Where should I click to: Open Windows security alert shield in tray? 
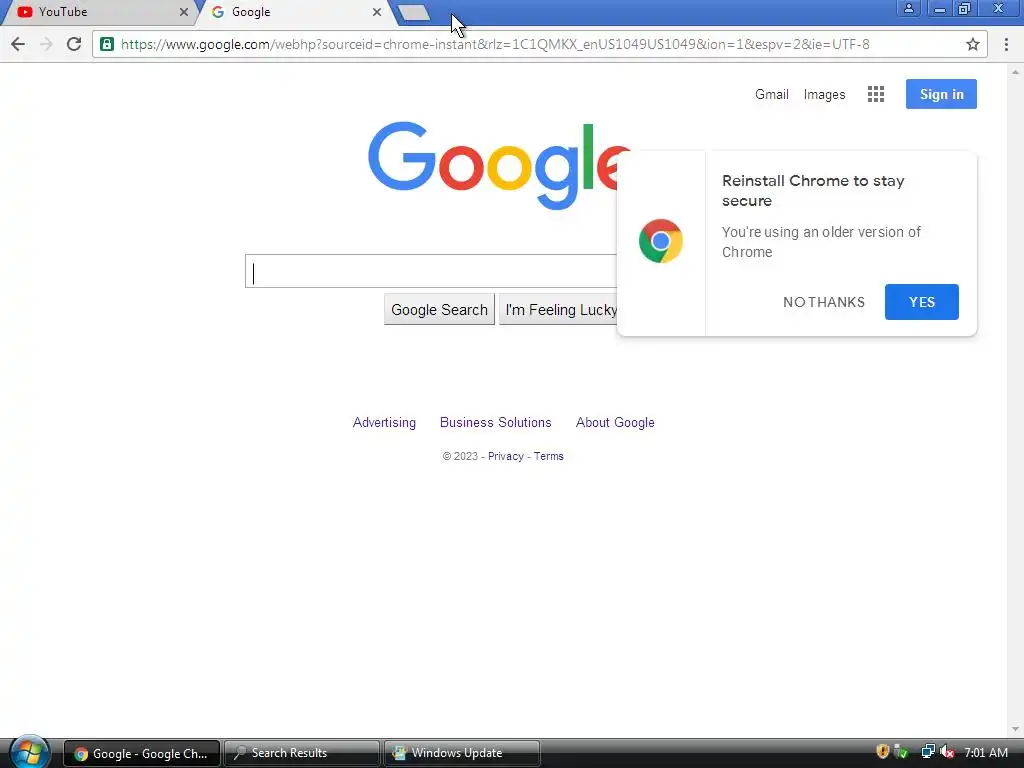click(x=882, y=752)
